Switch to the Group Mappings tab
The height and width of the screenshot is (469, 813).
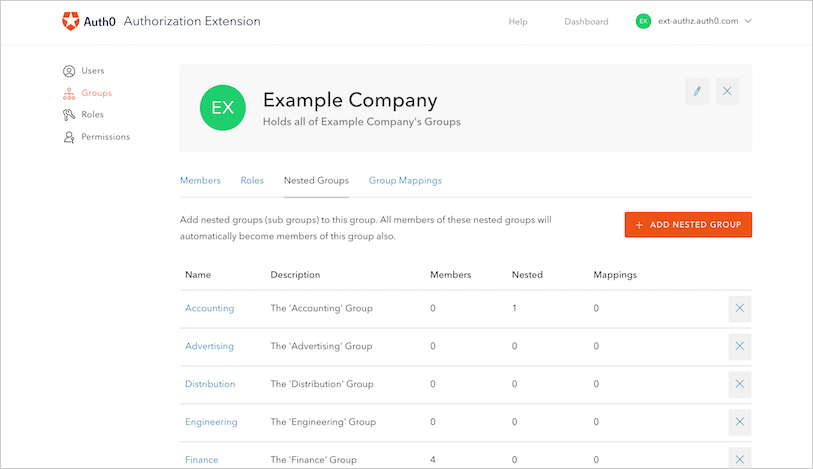(405, 181)
